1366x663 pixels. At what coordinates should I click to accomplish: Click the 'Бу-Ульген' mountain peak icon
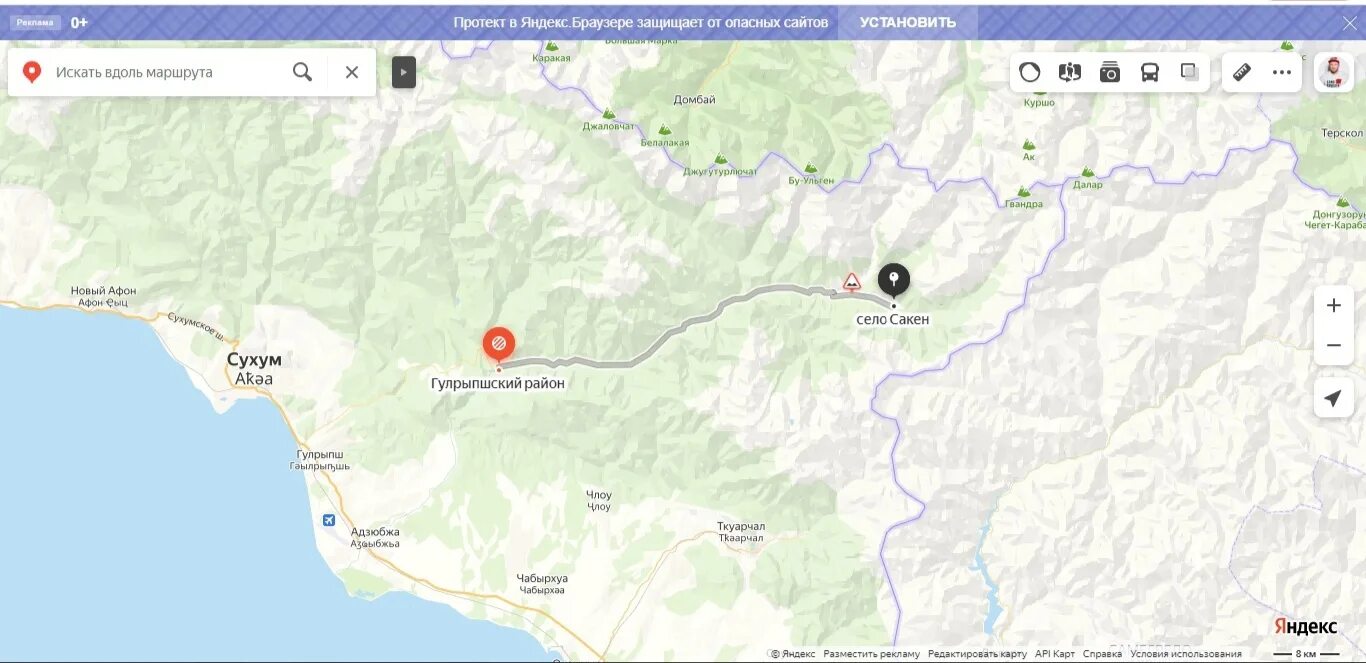click(811, 168)
